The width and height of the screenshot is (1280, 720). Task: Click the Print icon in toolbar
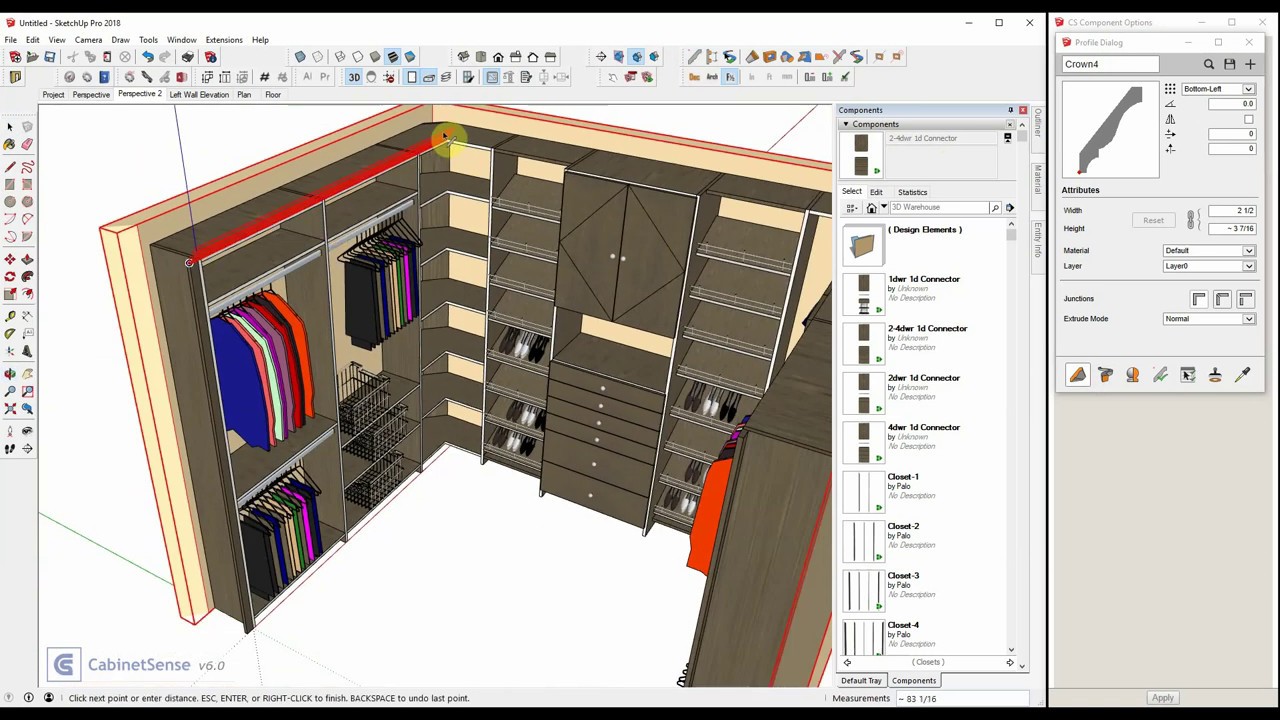(x=188, y=57)
